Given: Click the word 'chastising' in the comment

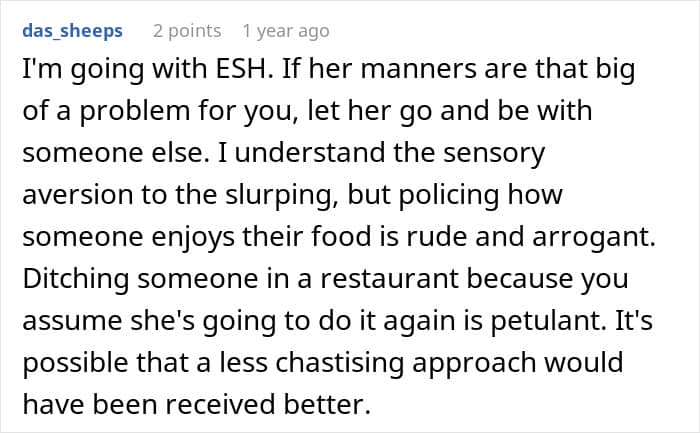Looking at the screenshot, I should [x=339, y=363].
